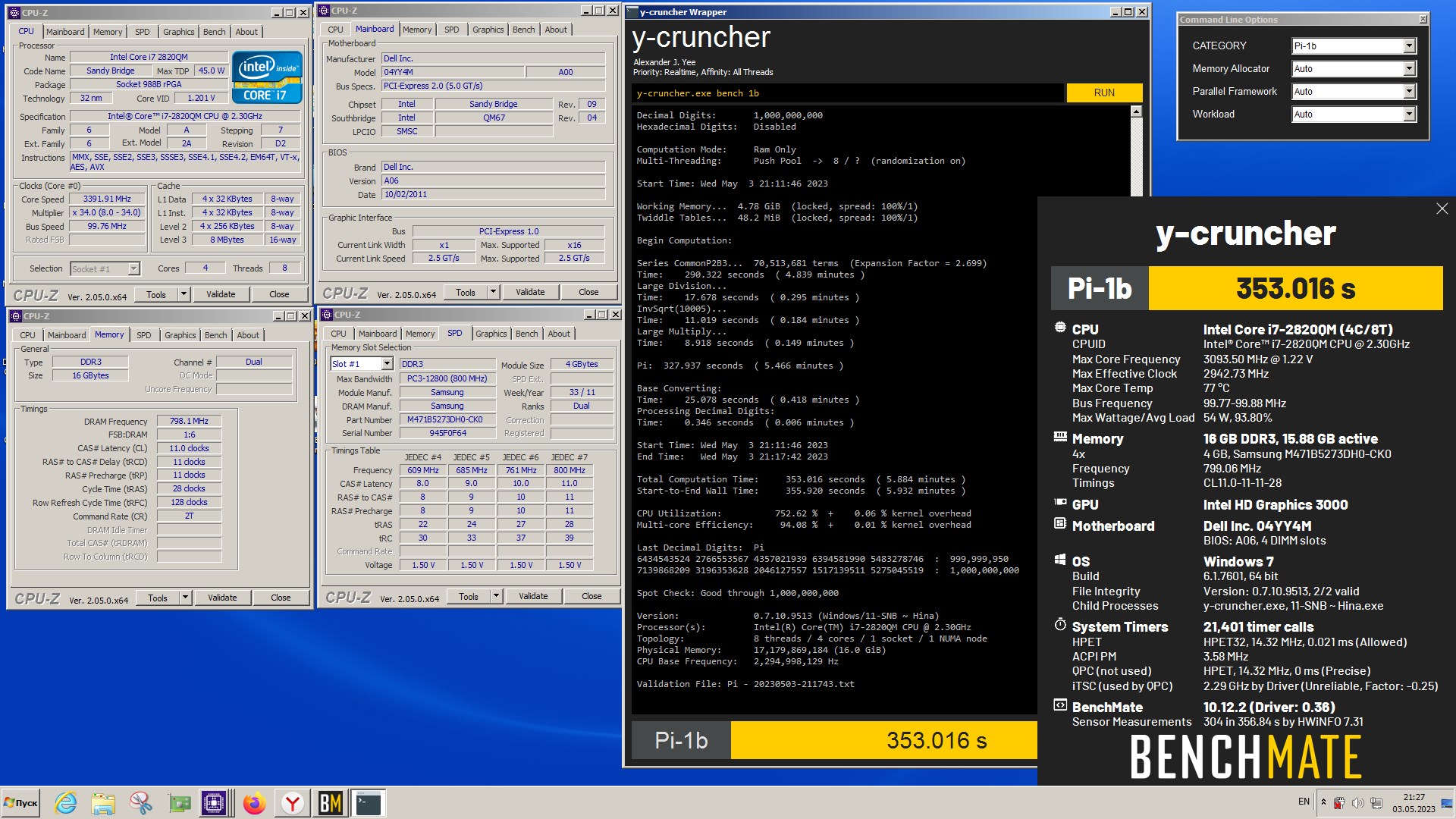Click the network tray icon

[x=1376, y=802]
